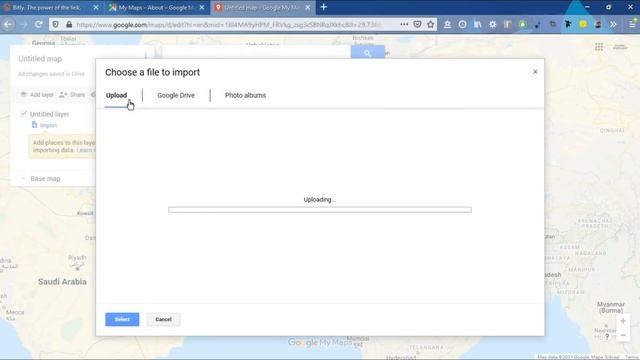Click the Untitled map title

coord(40,59)
